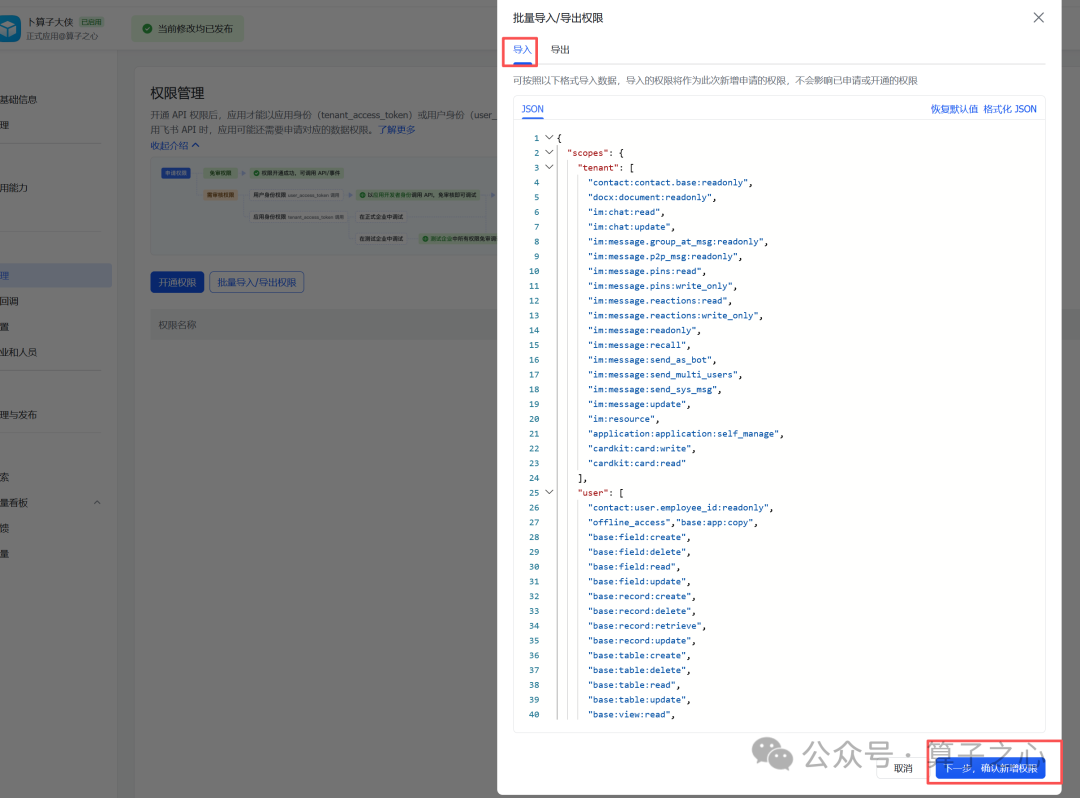
Task: Click the "application:application:self_manage" line
Action: (685, 434)
